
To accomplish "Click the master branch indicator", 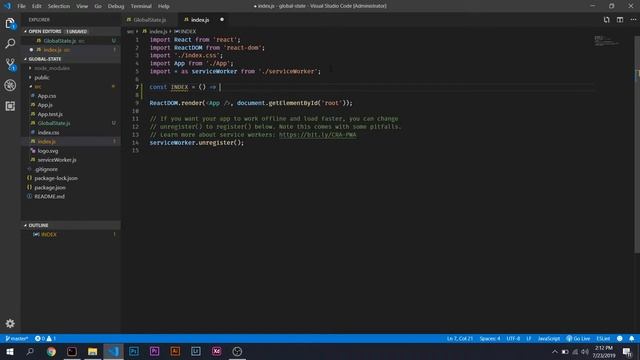I will click(x=17, y=338).
